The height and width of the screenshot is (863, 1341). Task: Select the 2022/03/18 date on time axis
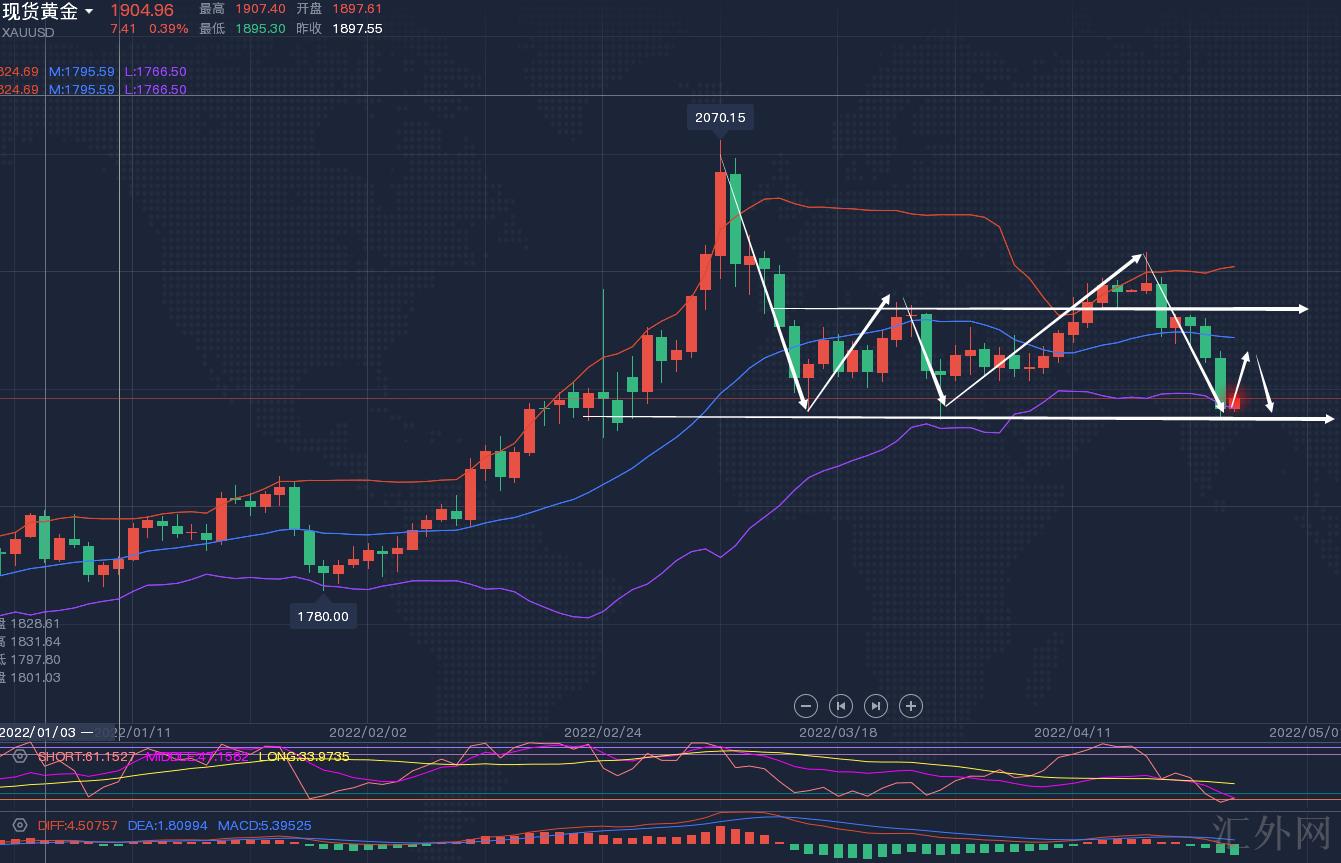coord(838,732)
